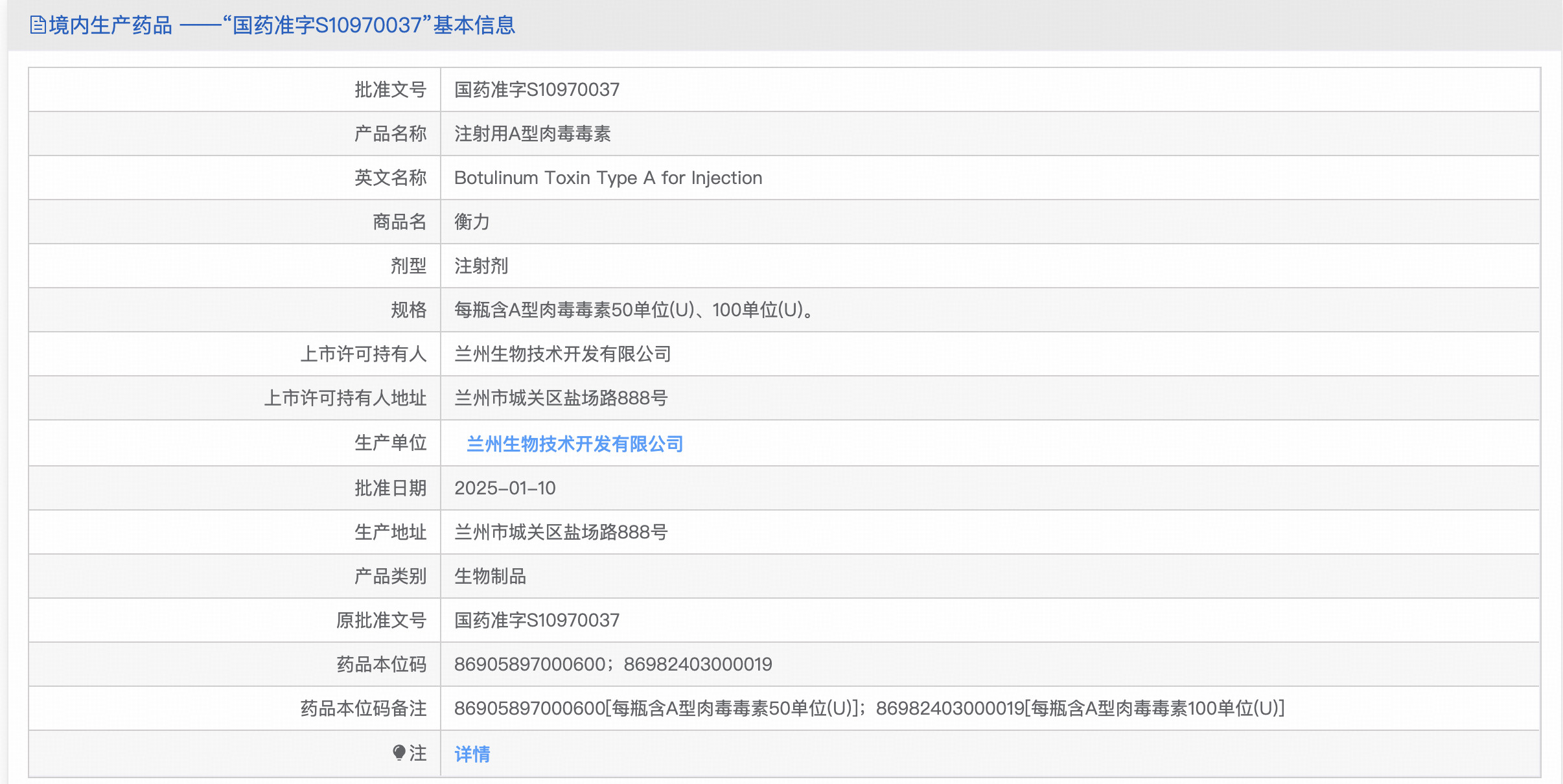
Task: Open the 详情 details link
Action: (x=472, y=754)
